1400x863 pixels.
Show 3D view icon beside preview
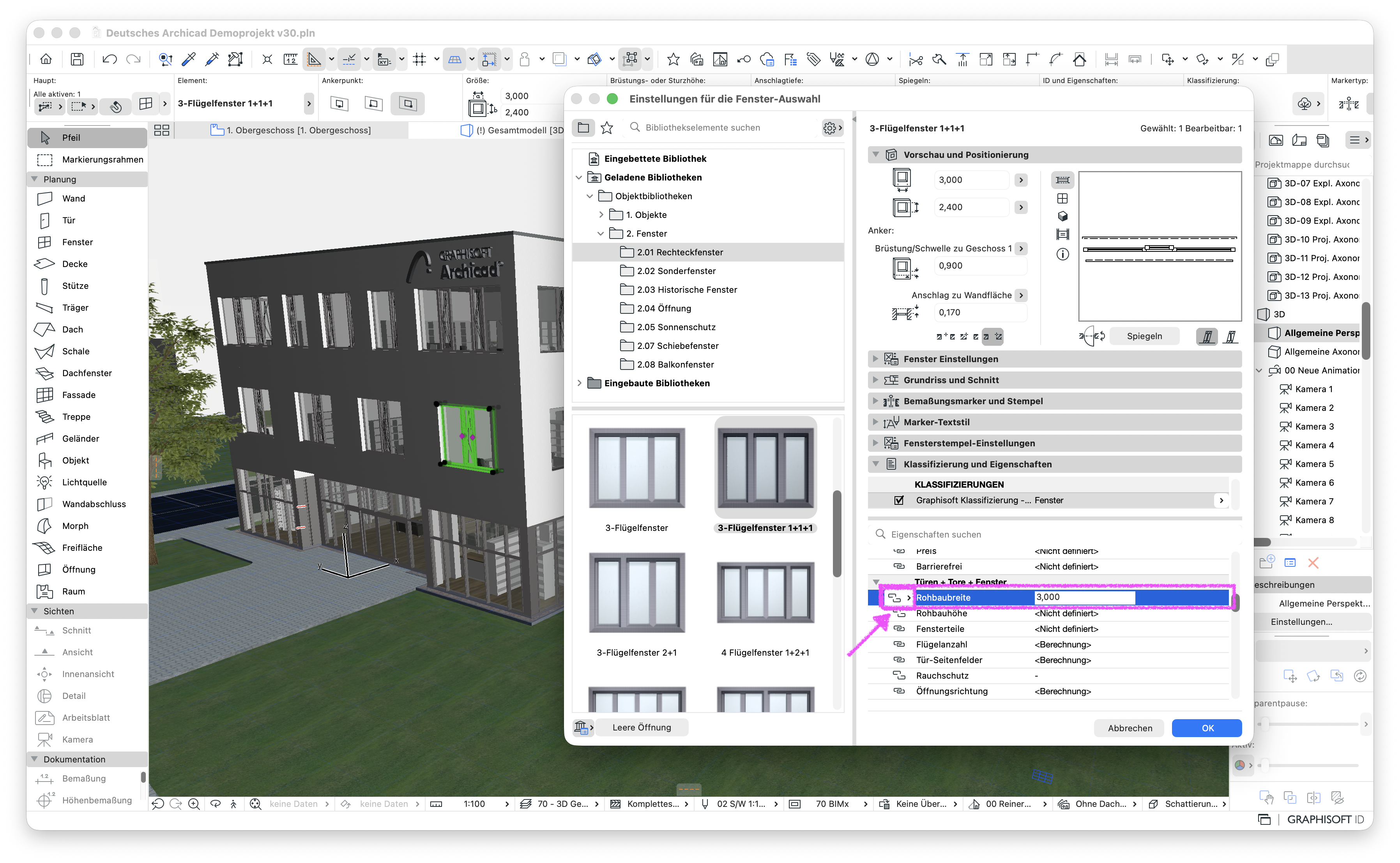1062,216
